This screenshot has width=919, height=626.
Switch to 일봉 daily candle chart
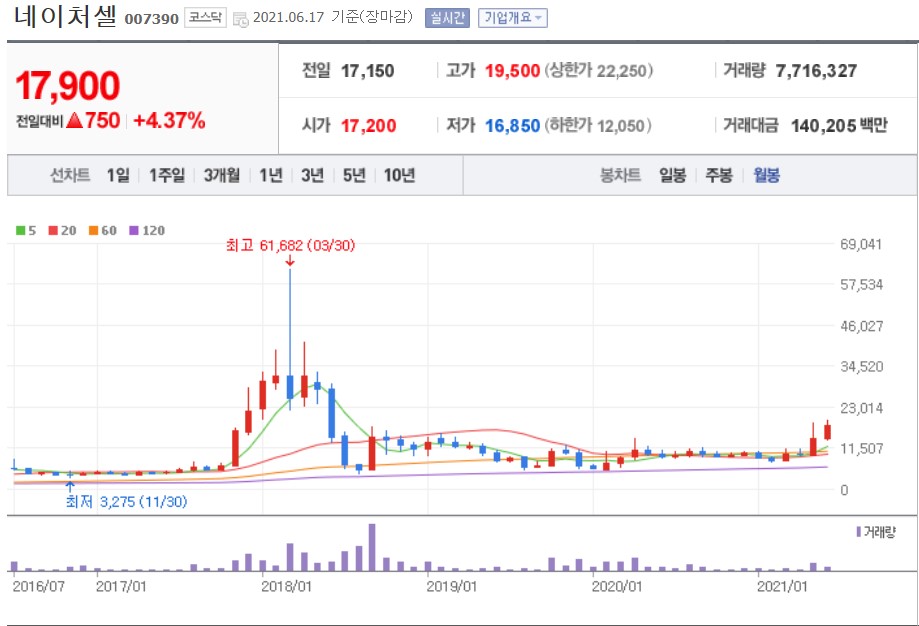click(x=672, y=175)
